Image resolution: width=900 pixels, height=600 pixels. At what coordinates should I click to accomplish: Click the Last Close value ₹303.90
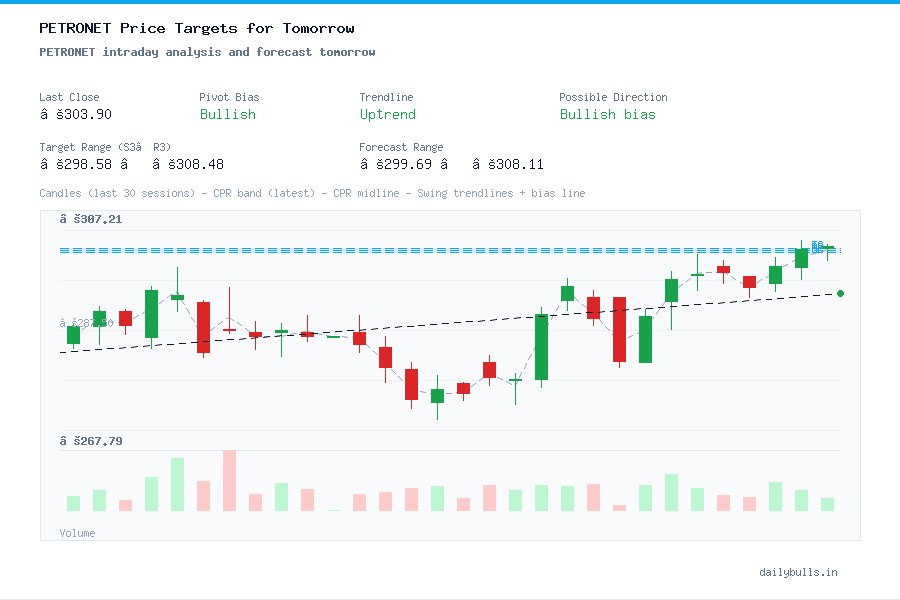point(76,114)
